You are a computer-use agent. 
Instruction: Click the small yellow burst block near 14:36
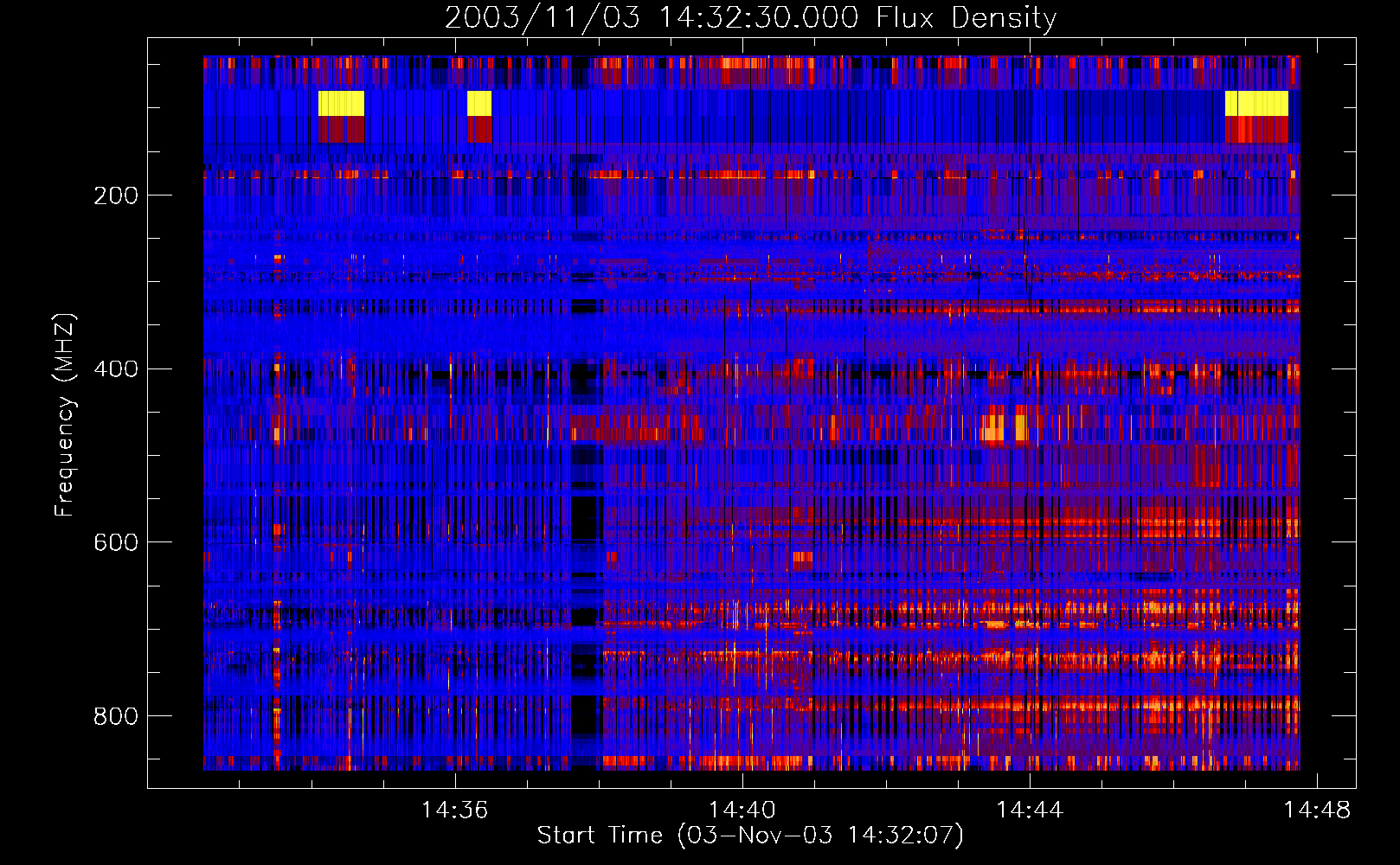[479, 104]
